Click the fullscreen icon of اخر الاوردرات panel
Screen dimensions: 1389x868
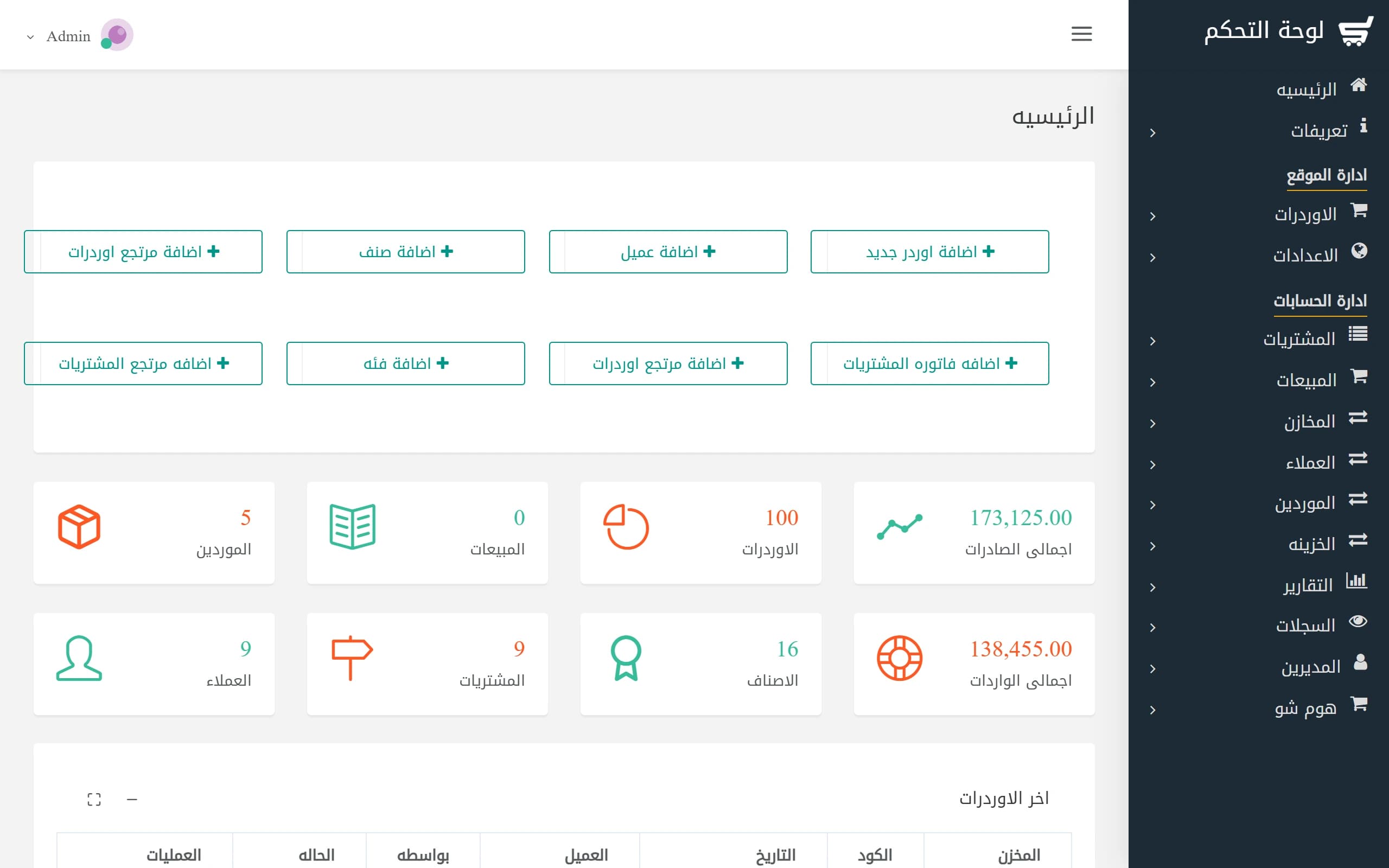tap(94, 799)
